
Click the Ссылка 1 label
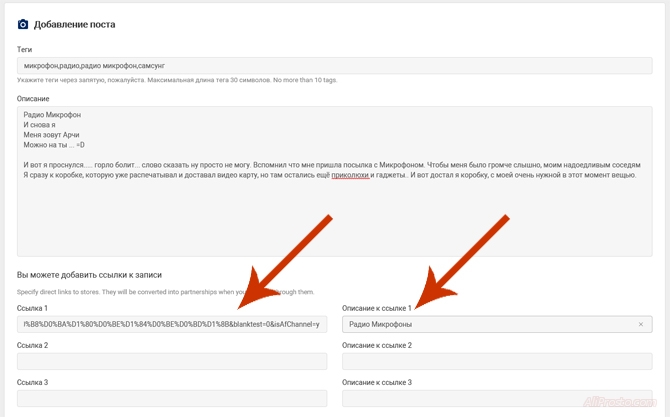[x=33, y=308]
